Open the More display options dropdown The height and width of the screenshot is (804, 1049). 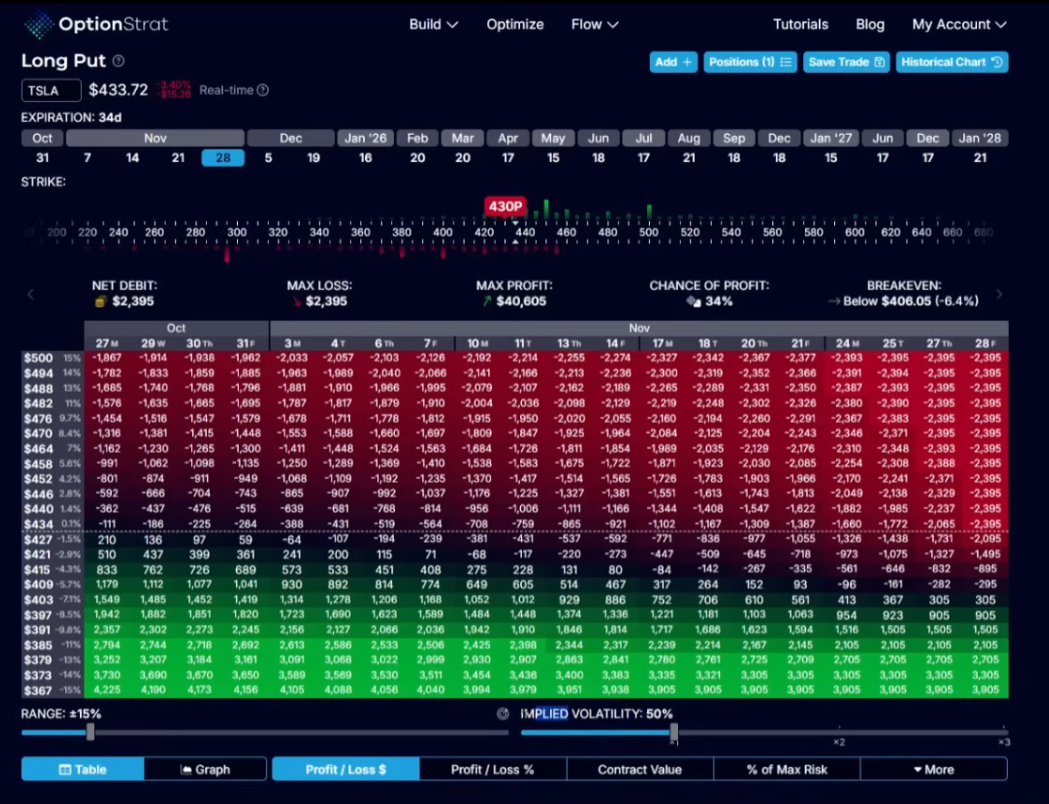[x=933, y=769]
